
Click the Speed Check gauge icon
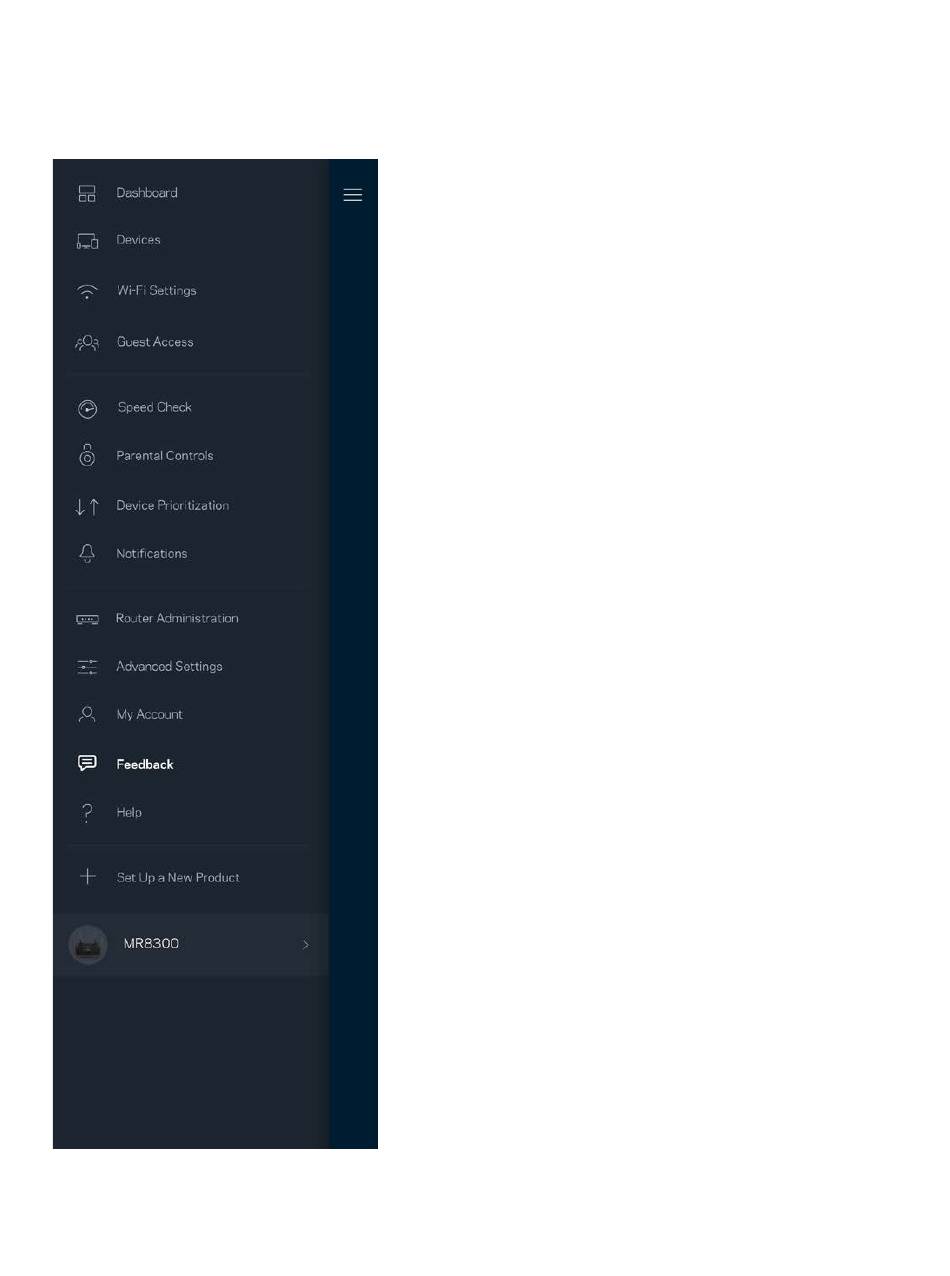[x=87, y=408]
